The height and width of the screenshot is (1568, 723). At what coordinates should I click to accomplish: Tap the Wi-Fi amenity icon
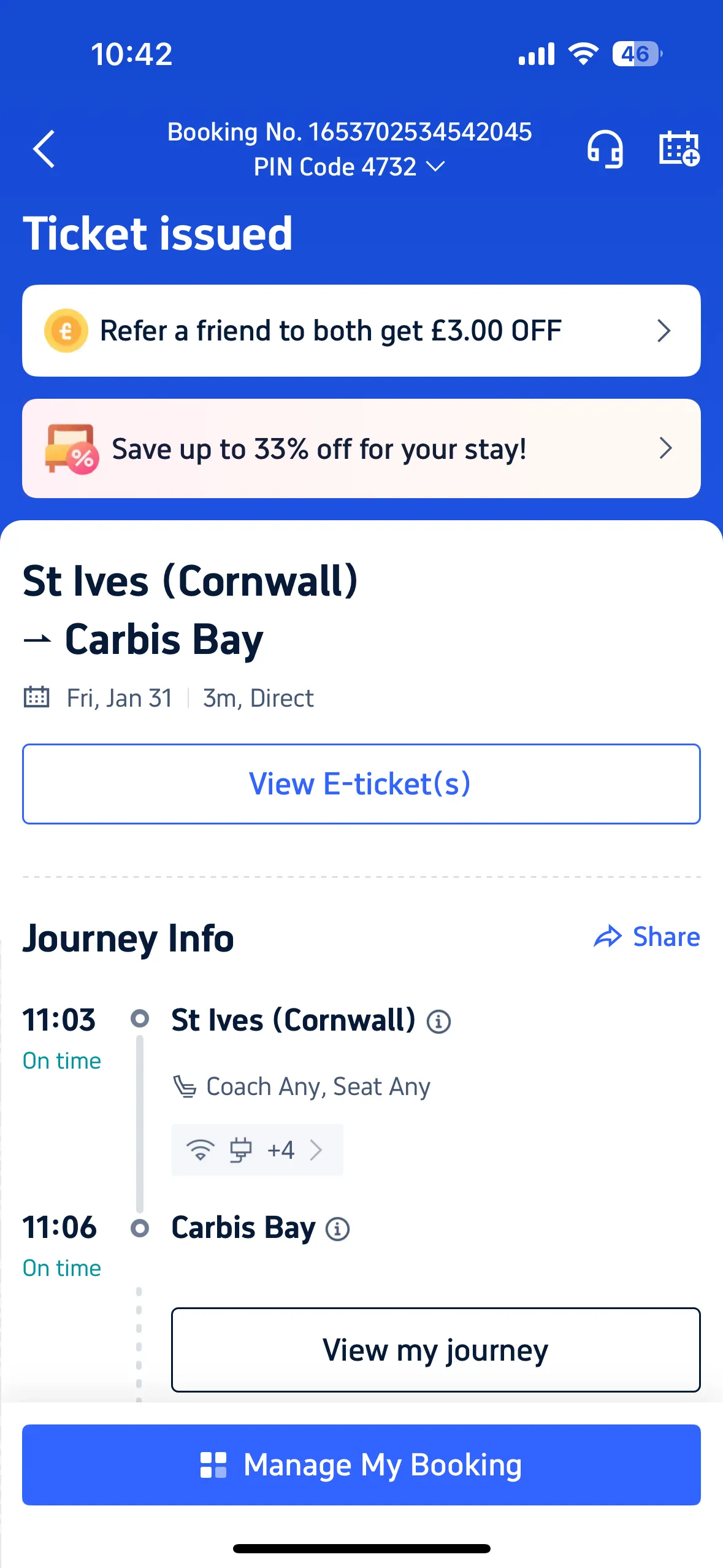[x=200, y=1150]
